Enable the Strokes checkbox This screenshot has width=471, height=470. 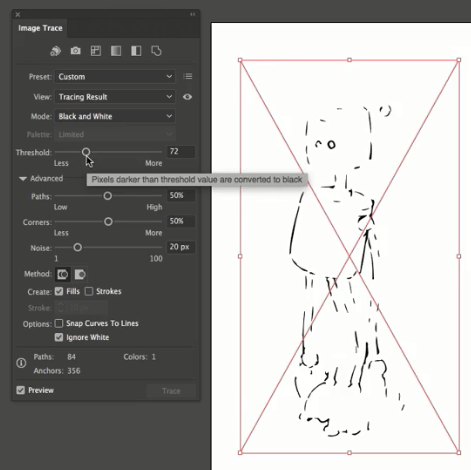[89, 291]
